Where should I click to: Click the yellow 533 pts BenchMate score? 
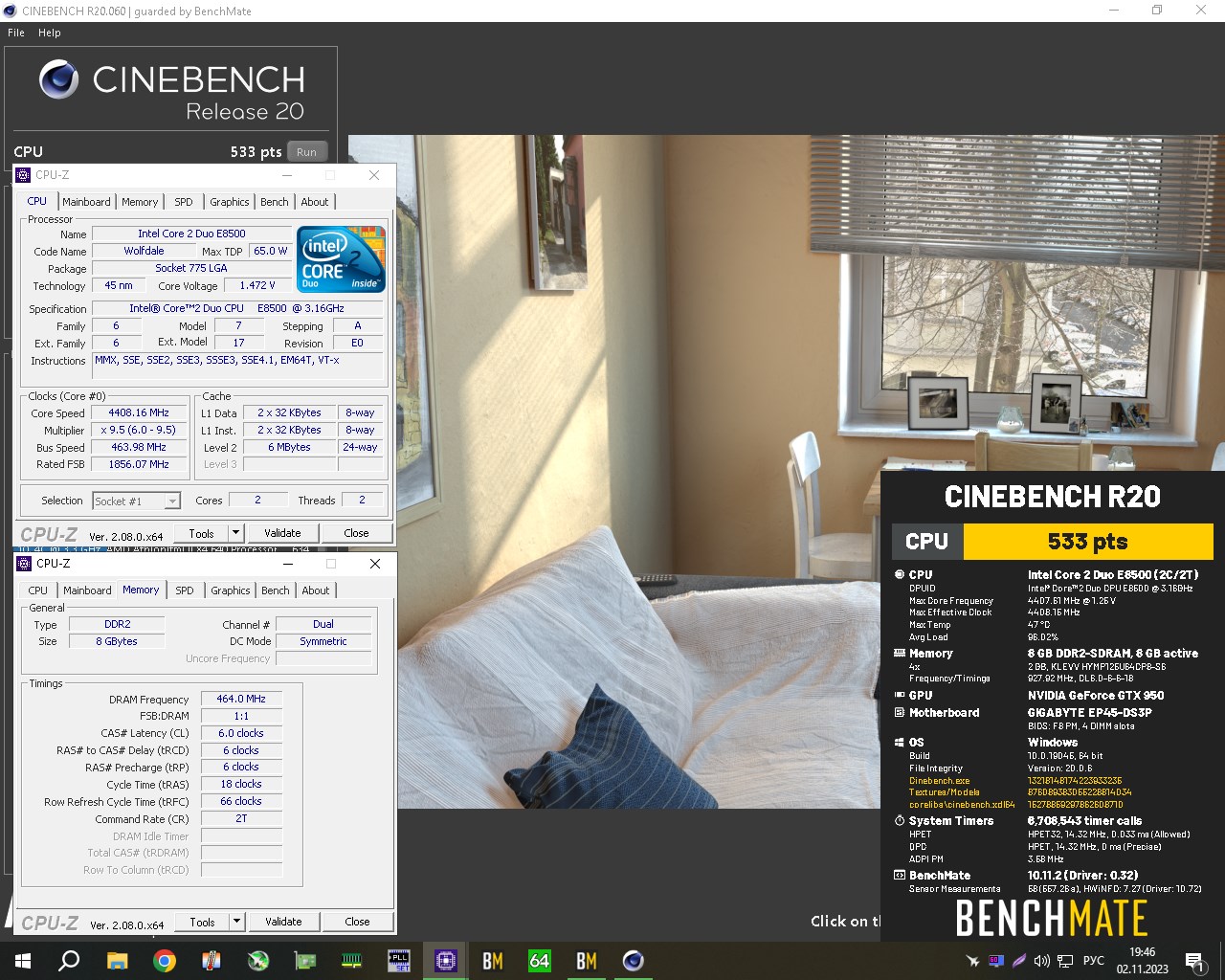point(1088,542)
